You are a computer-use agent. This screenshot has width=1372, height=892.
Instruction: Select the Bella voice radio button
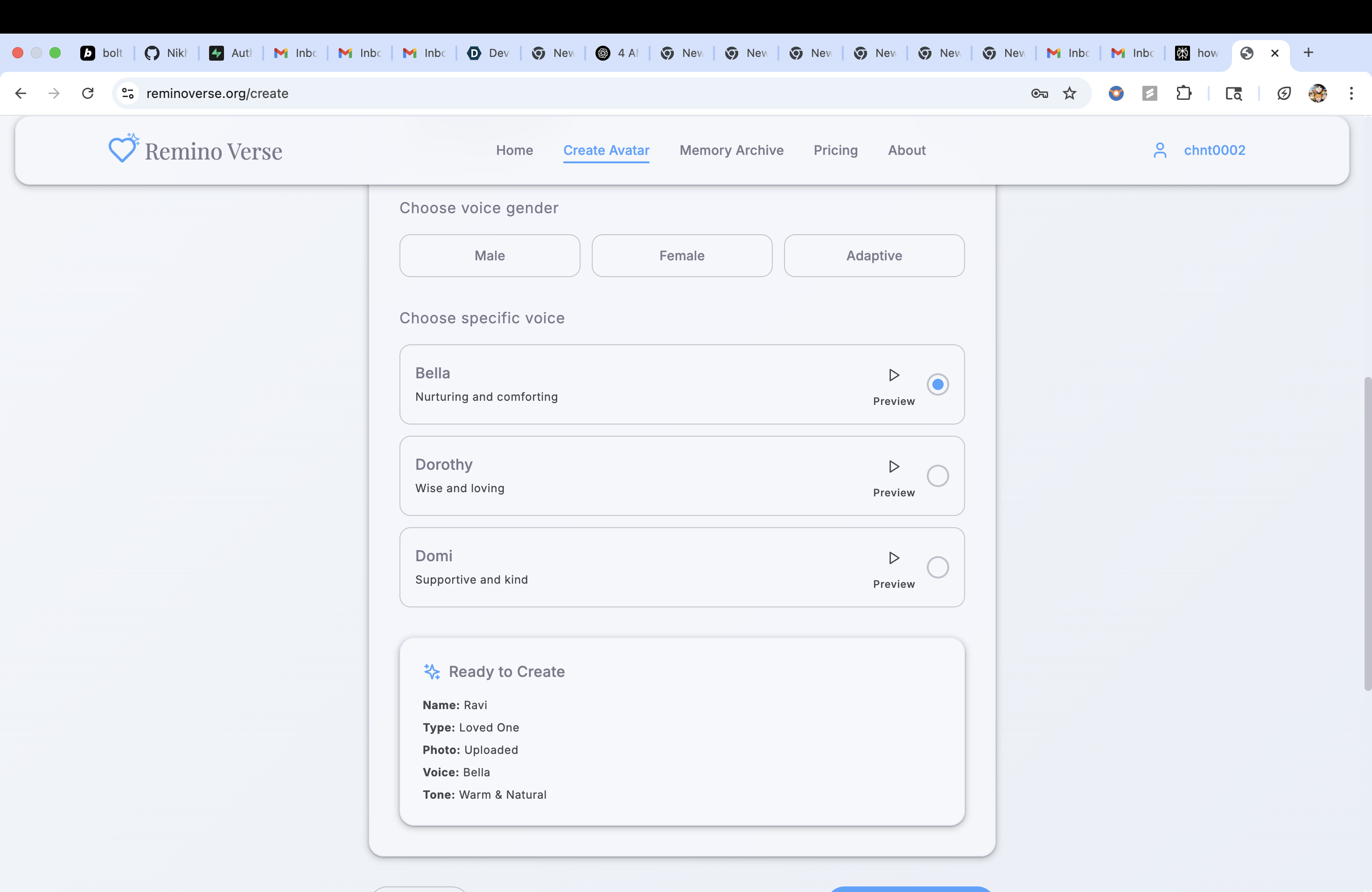point(938,384)
